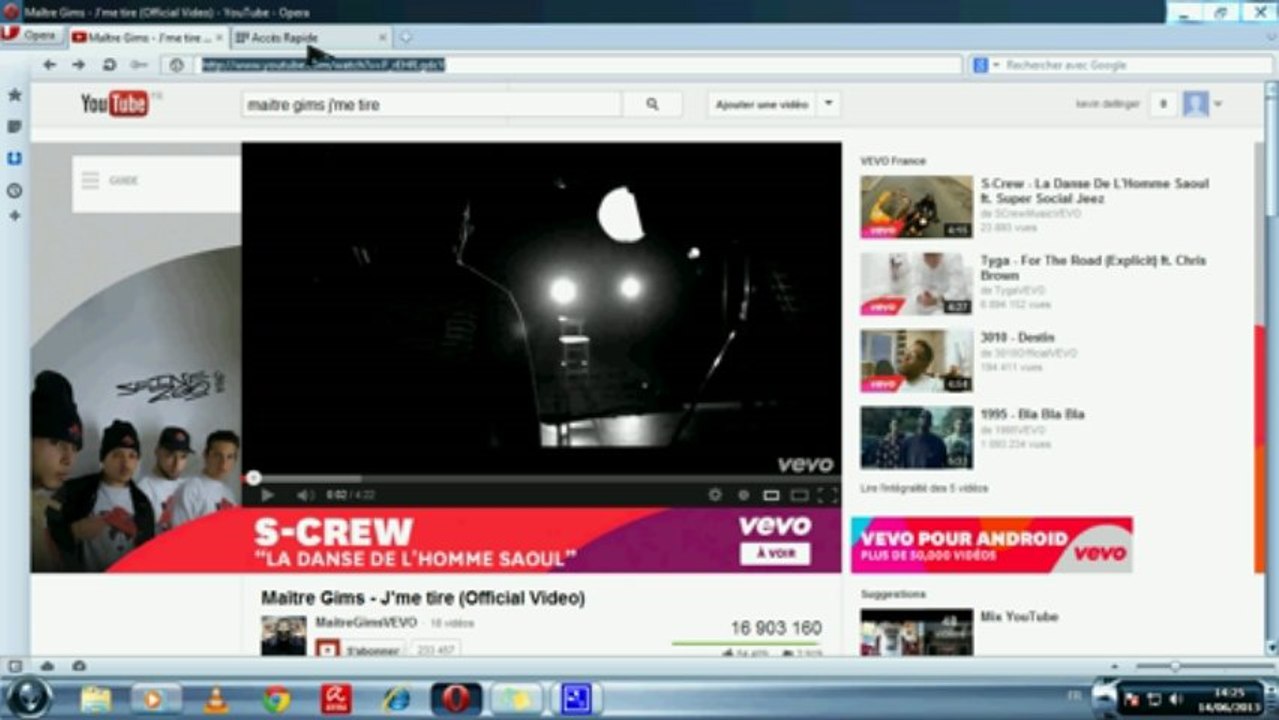Image resolution: width=1279 pixels, height=720 pixels.
Task: Open the Notes panel in Opera sidebar
Action: coord(15,127)
